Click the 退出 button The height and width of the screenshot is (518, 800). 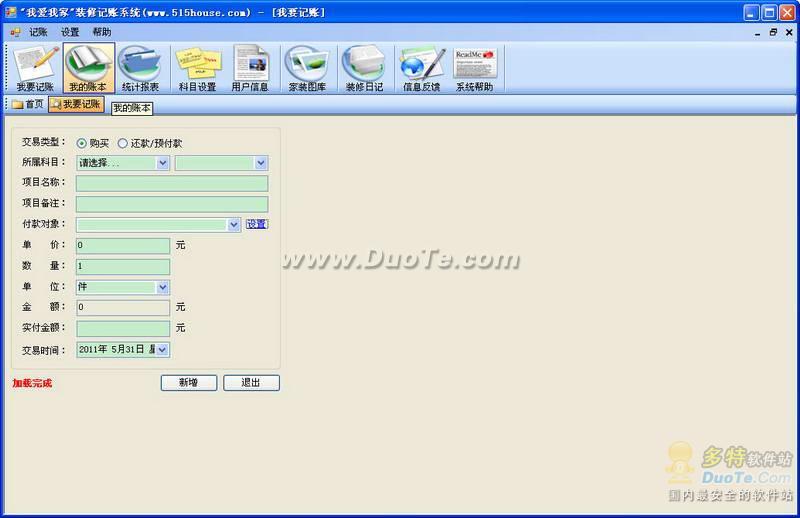tap(251, 383)
